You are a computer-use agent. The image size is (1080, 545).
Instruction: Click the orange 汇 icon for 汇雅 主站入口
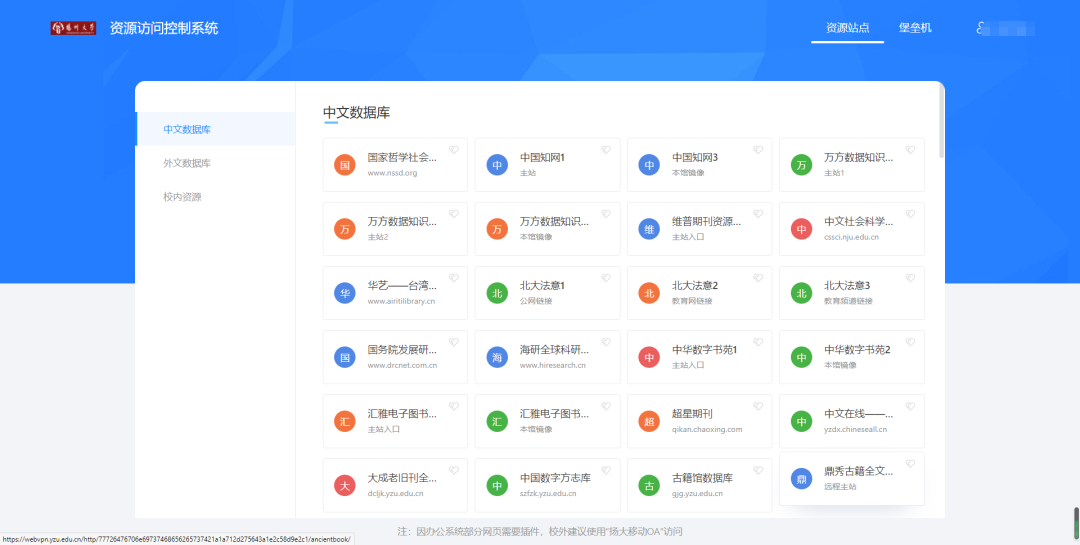pos(344,421)
